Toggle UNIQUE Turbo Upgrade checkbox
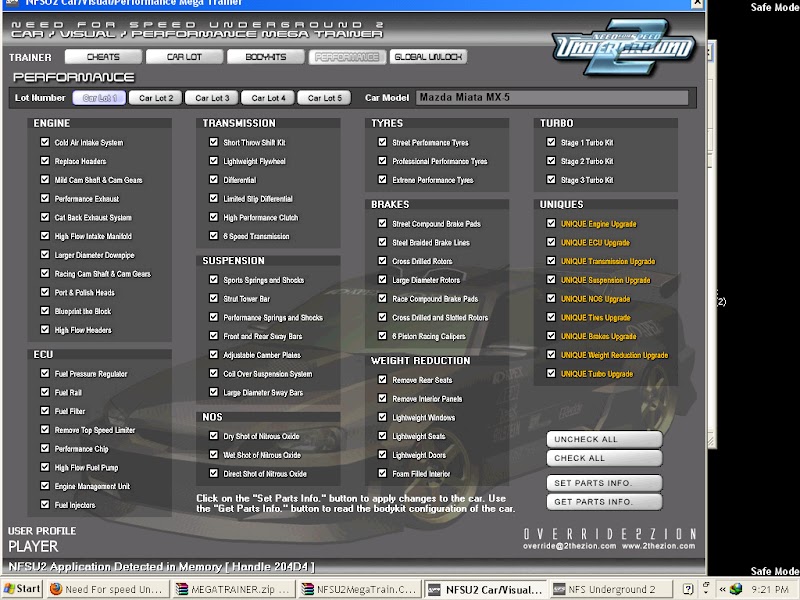Viewport: 800px width, 600px height. [x=551, y=373]
